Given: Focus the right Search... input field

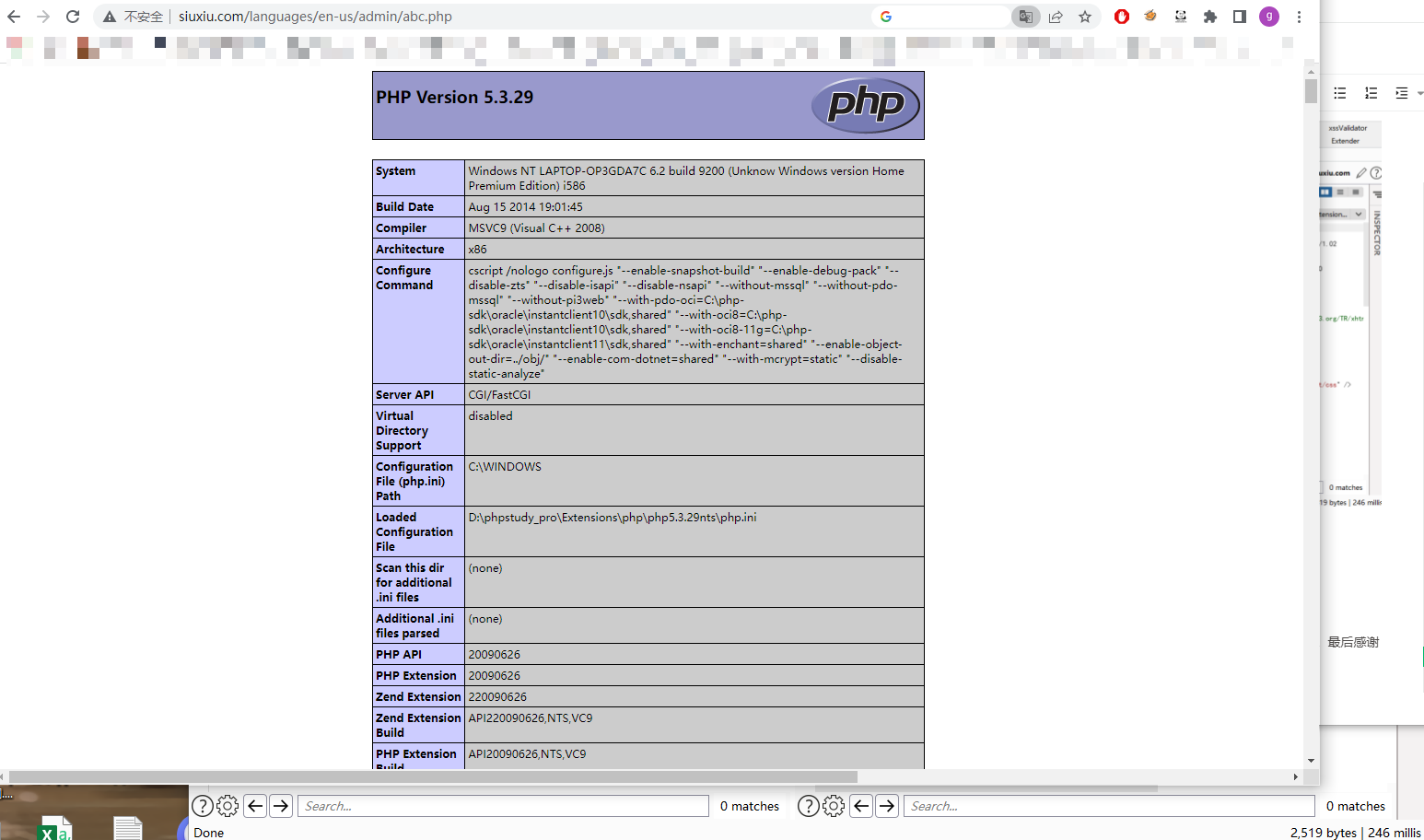Looking at the screenshot, I should [1109, 806].
